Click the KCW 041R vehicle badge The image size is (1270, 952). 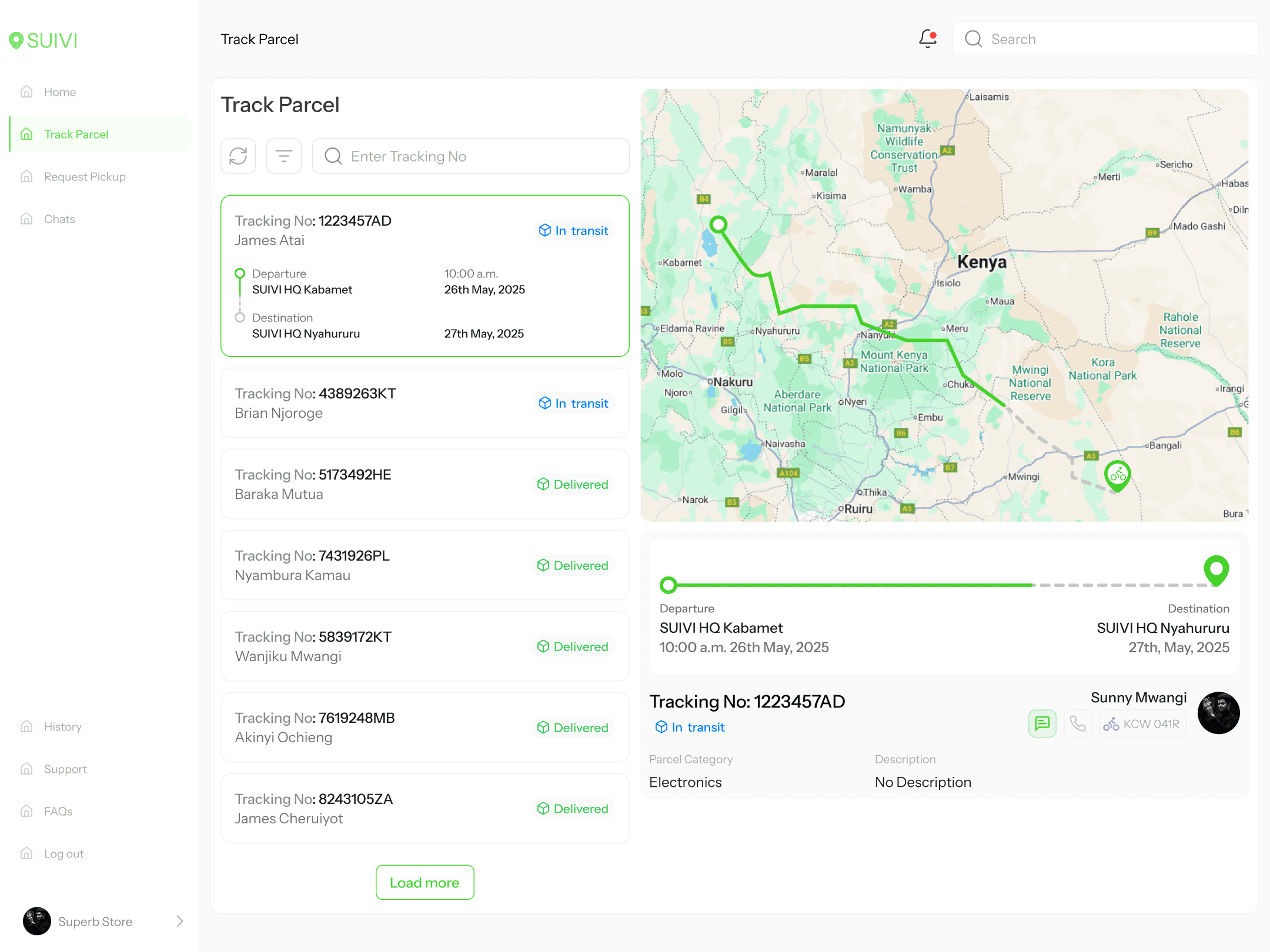pyautogui.click(x=1142, y=724)
